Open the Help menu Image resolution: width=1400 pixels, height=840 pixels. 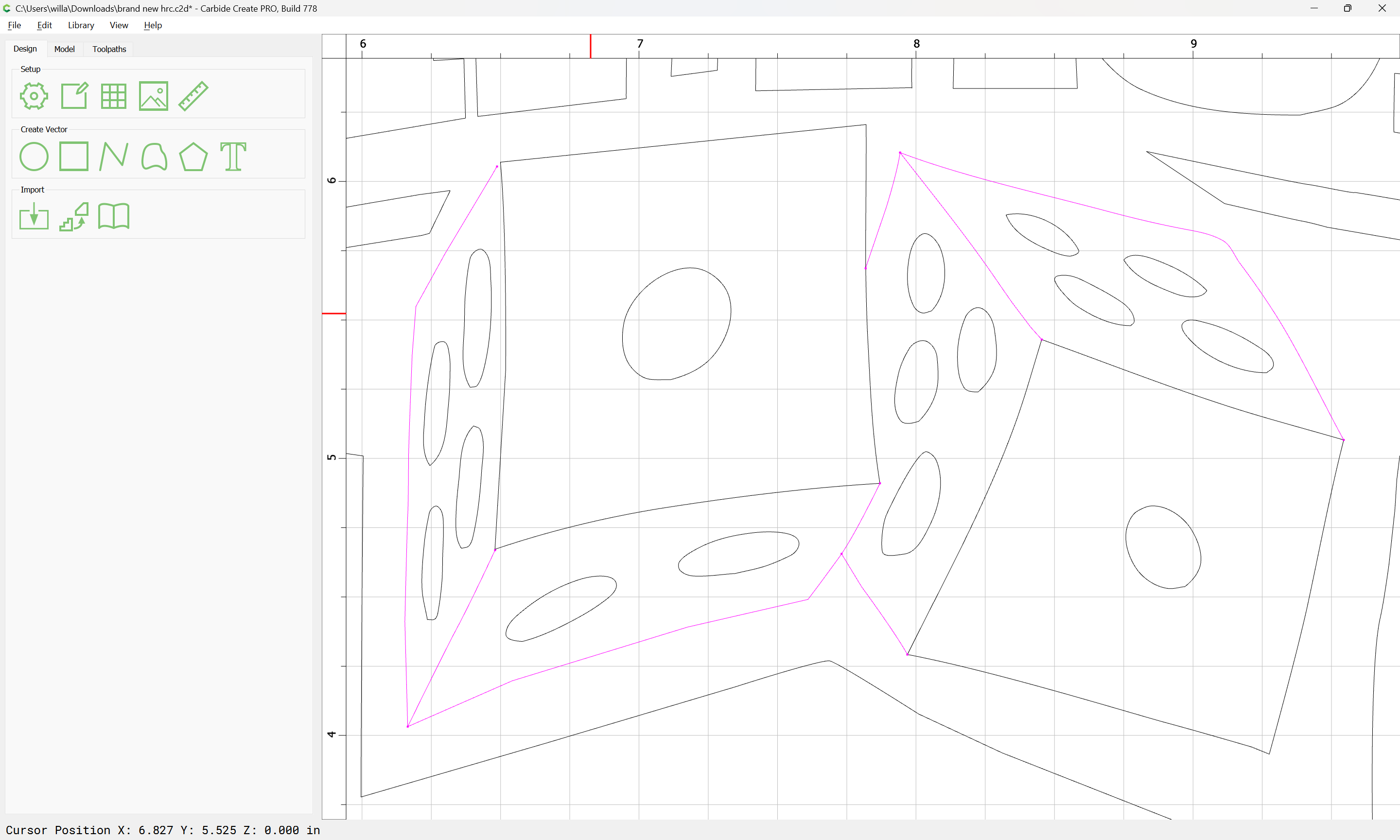point(153,25)
